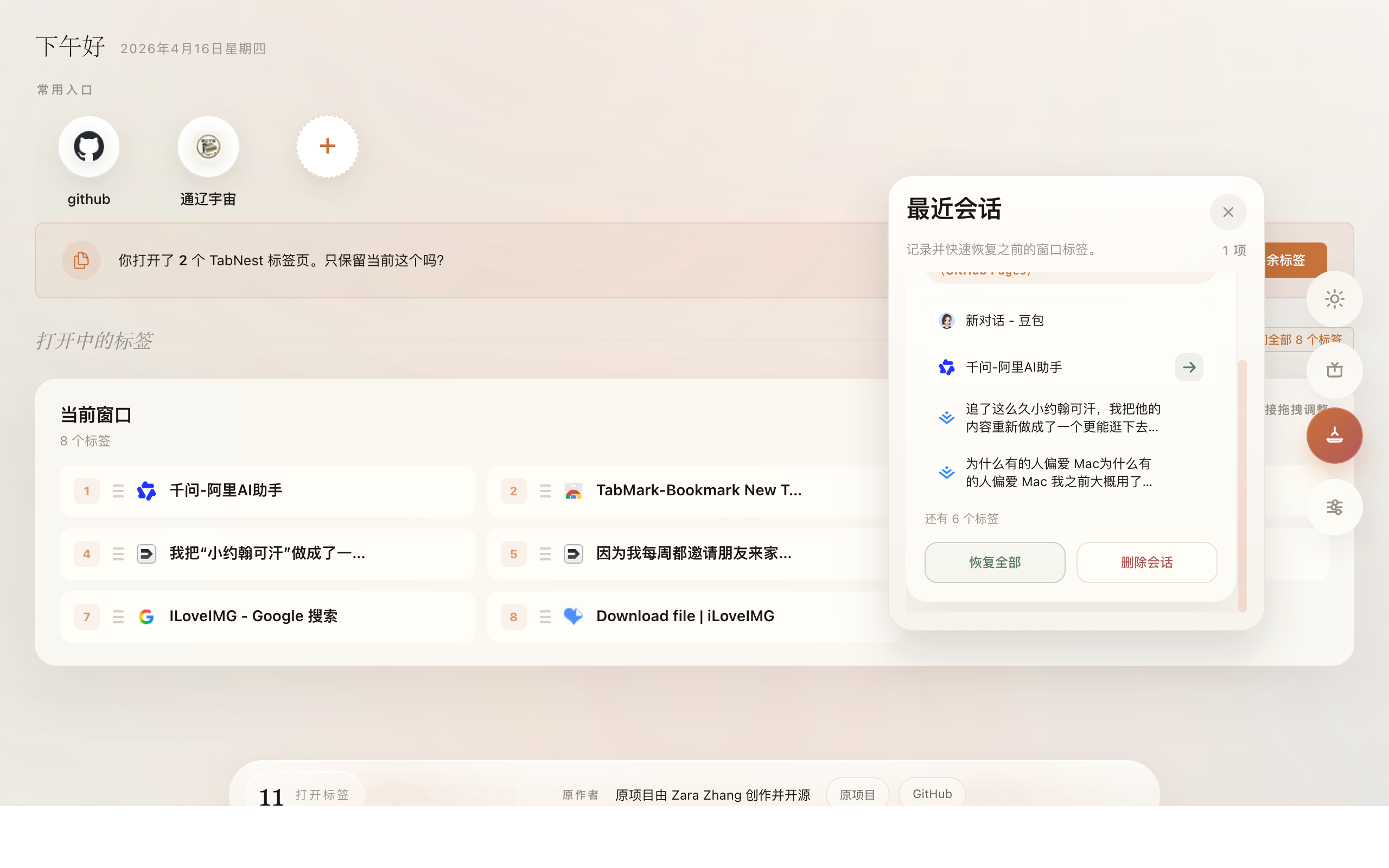Switch to Download file | iLoveIMG tab

[x=685, y=617]
